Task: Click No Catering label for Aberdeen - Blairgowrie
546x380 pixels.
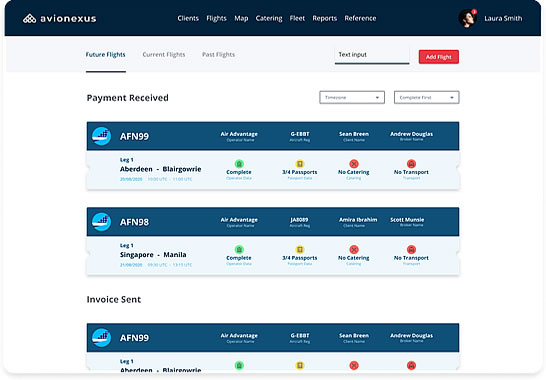Action: point(354,172)
